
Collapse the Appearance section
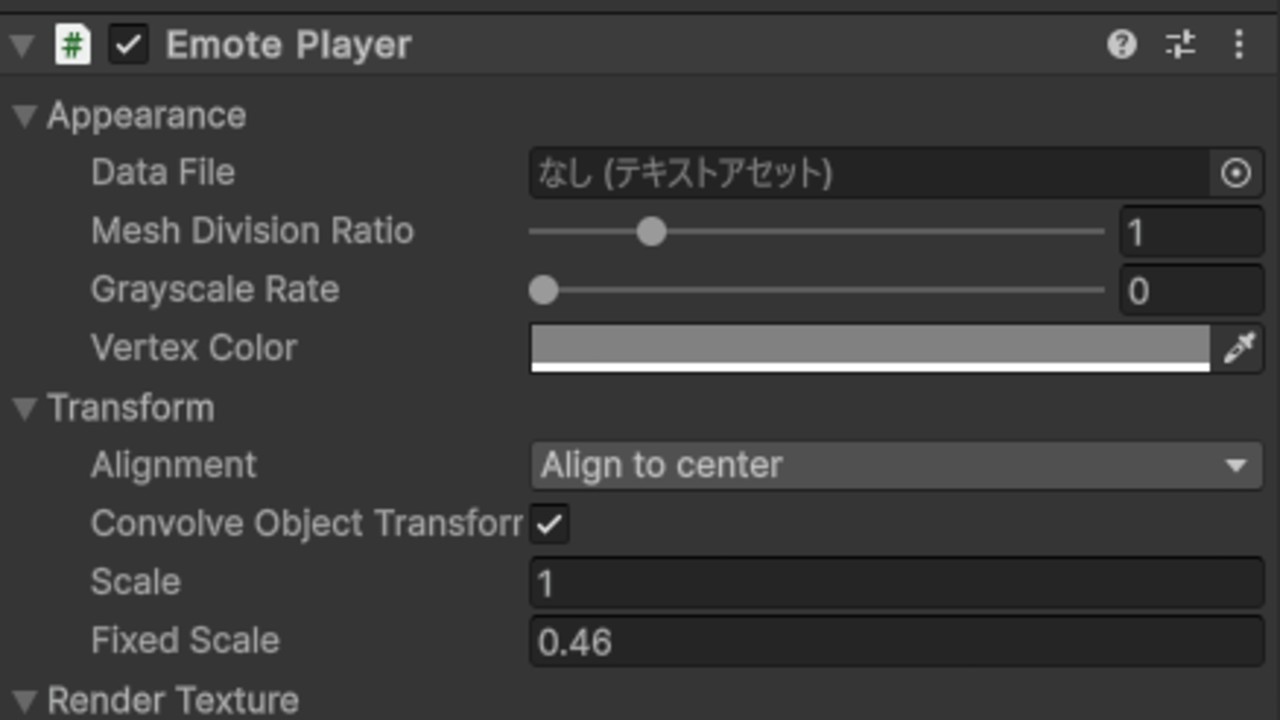tap(24, 115)
